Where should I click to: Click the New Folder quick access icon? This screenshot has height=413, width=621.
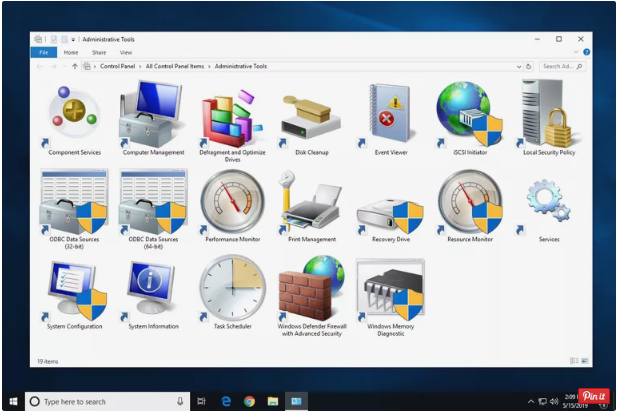(x=64, y=39)
